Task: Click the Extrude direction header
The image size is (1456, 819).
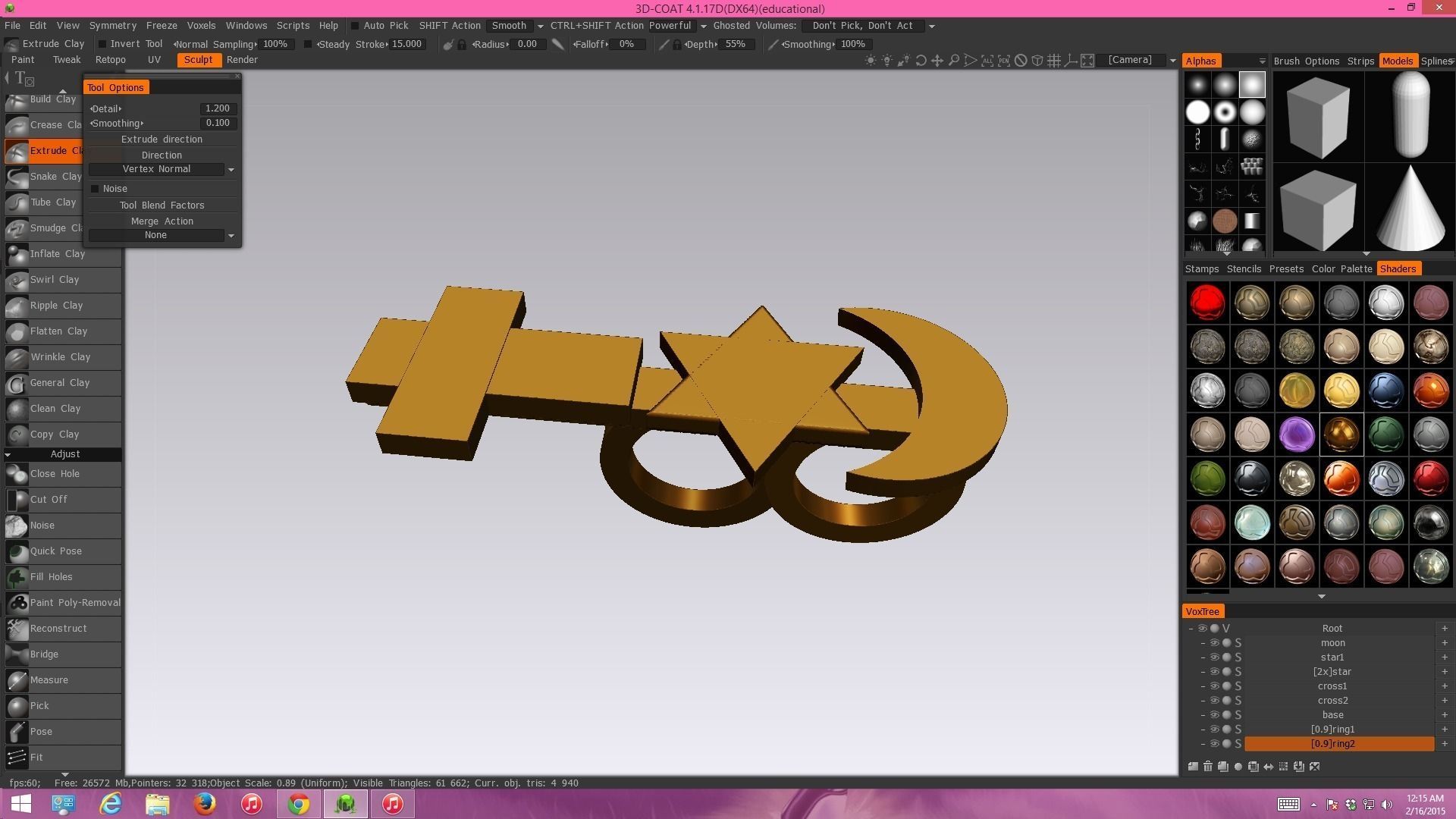Action: coord(162,140)
